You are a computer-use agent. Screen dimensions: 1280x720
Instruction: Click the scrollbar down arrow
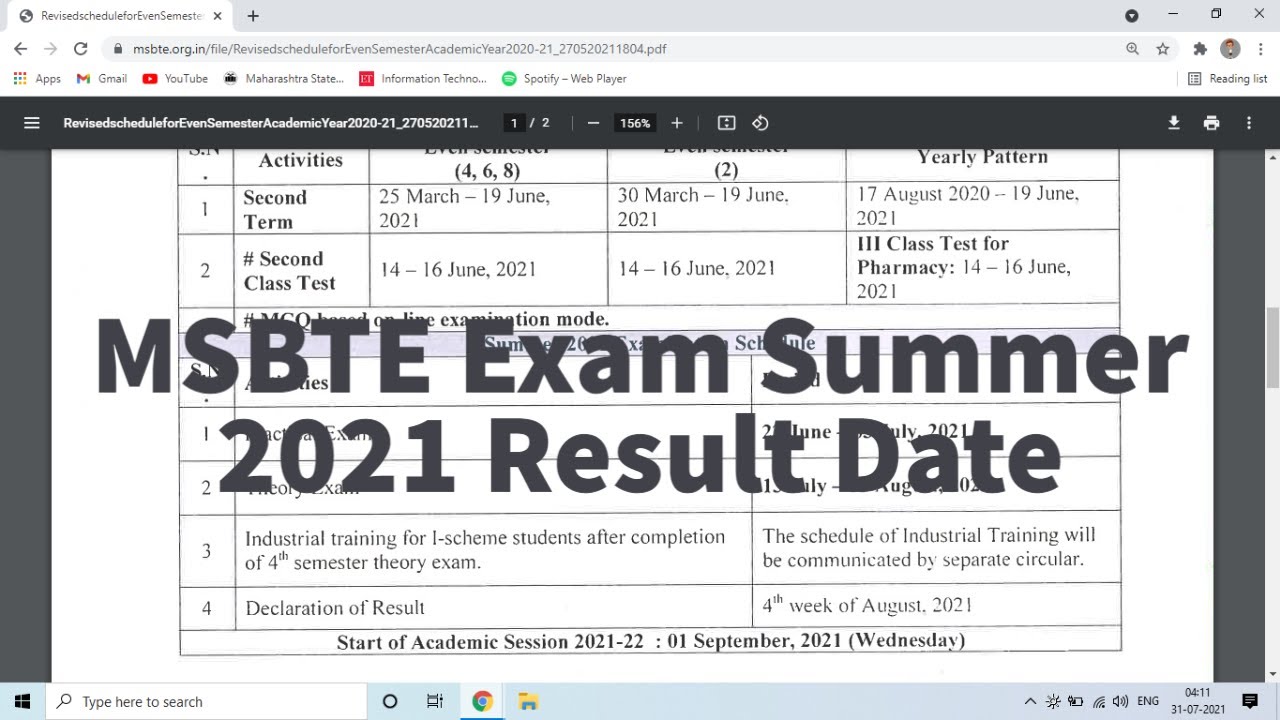click(x=1272, y=674)
